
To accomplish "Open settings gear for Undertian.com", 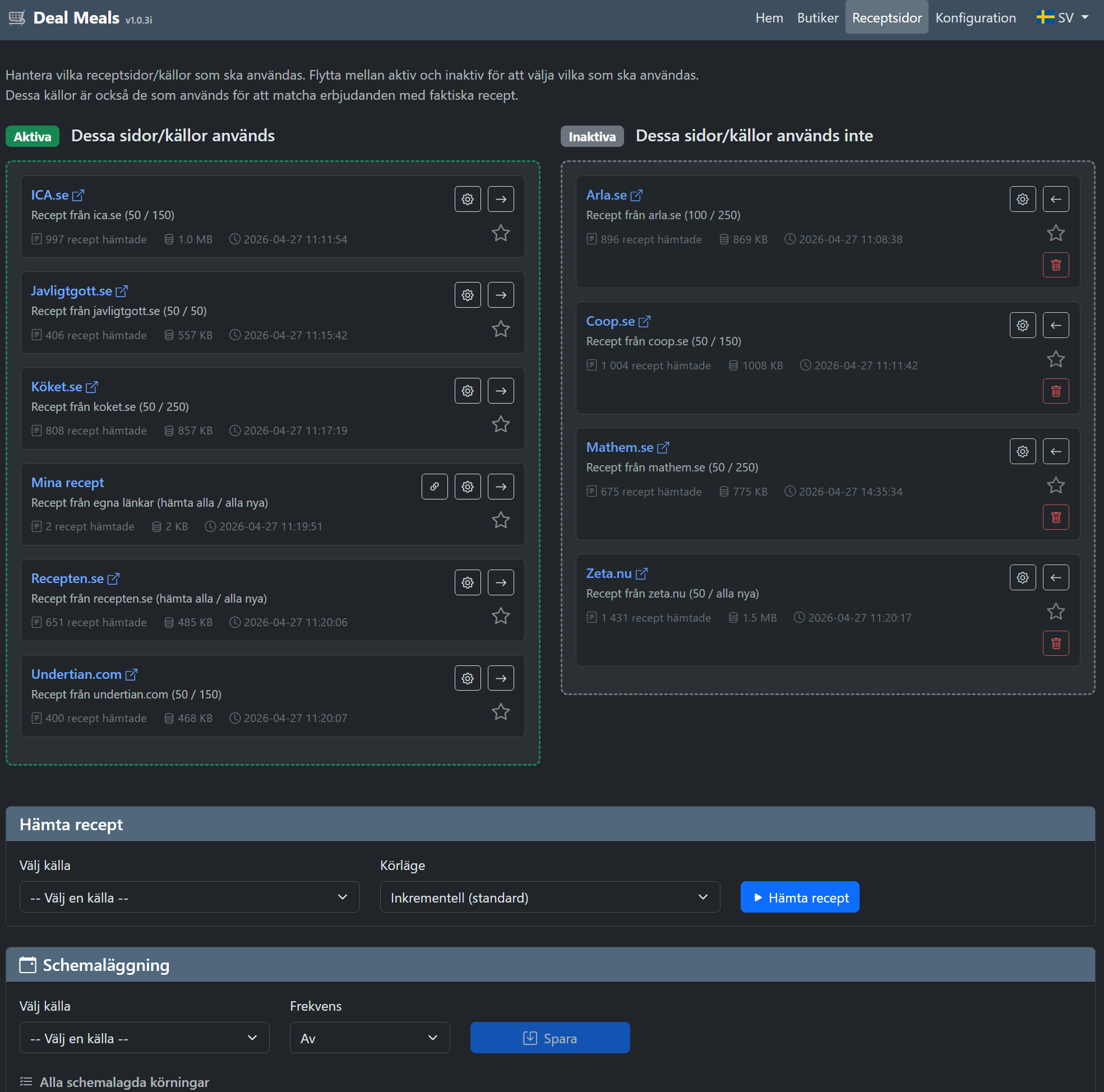I will pos(468,678).
